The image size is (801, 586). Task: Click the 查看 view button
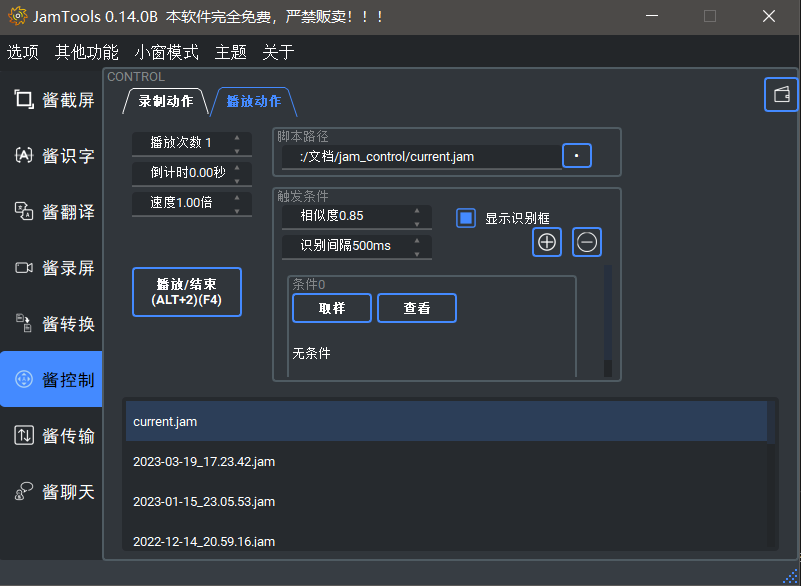point(417,308)
